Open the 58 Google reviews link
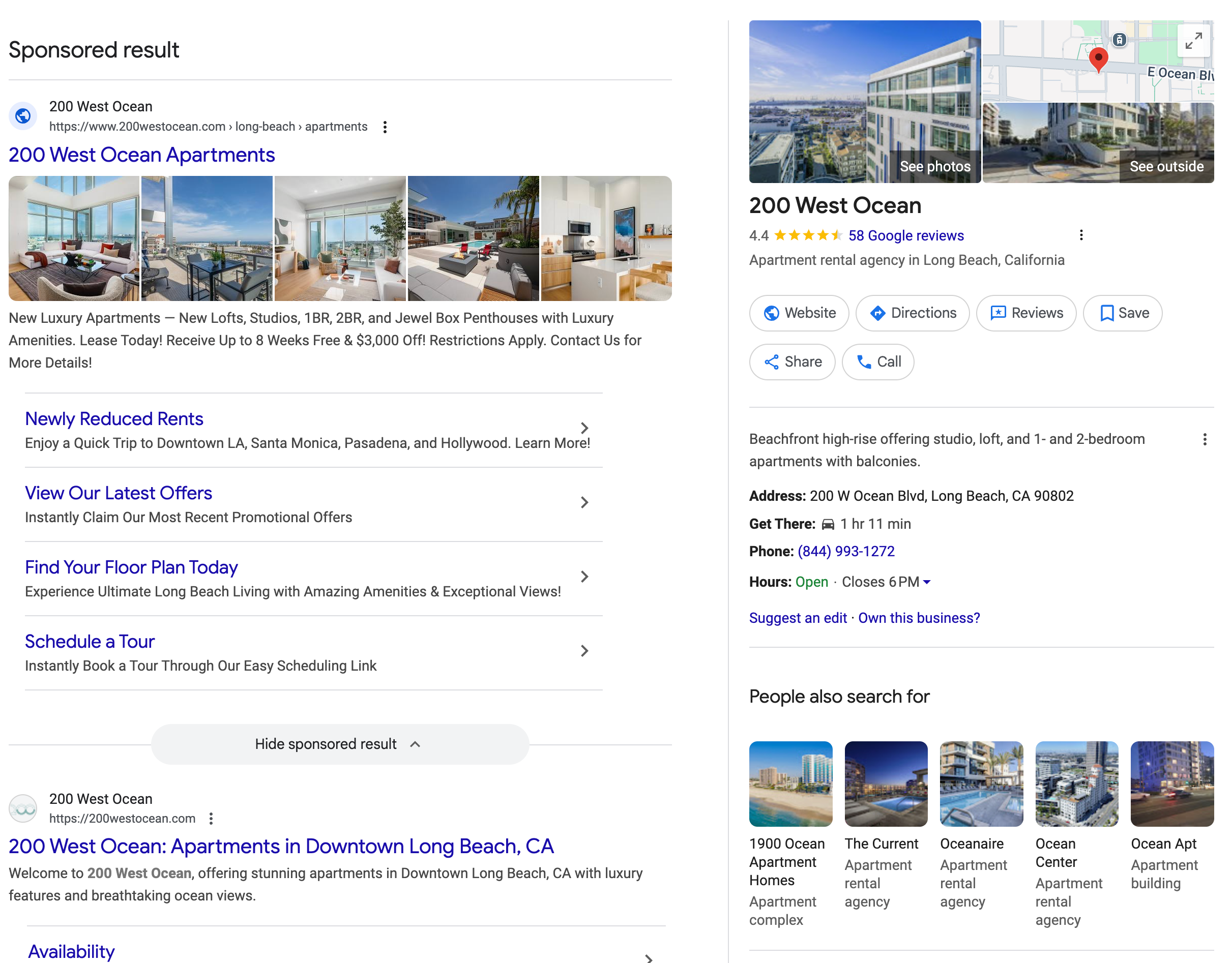 (905, 236)
